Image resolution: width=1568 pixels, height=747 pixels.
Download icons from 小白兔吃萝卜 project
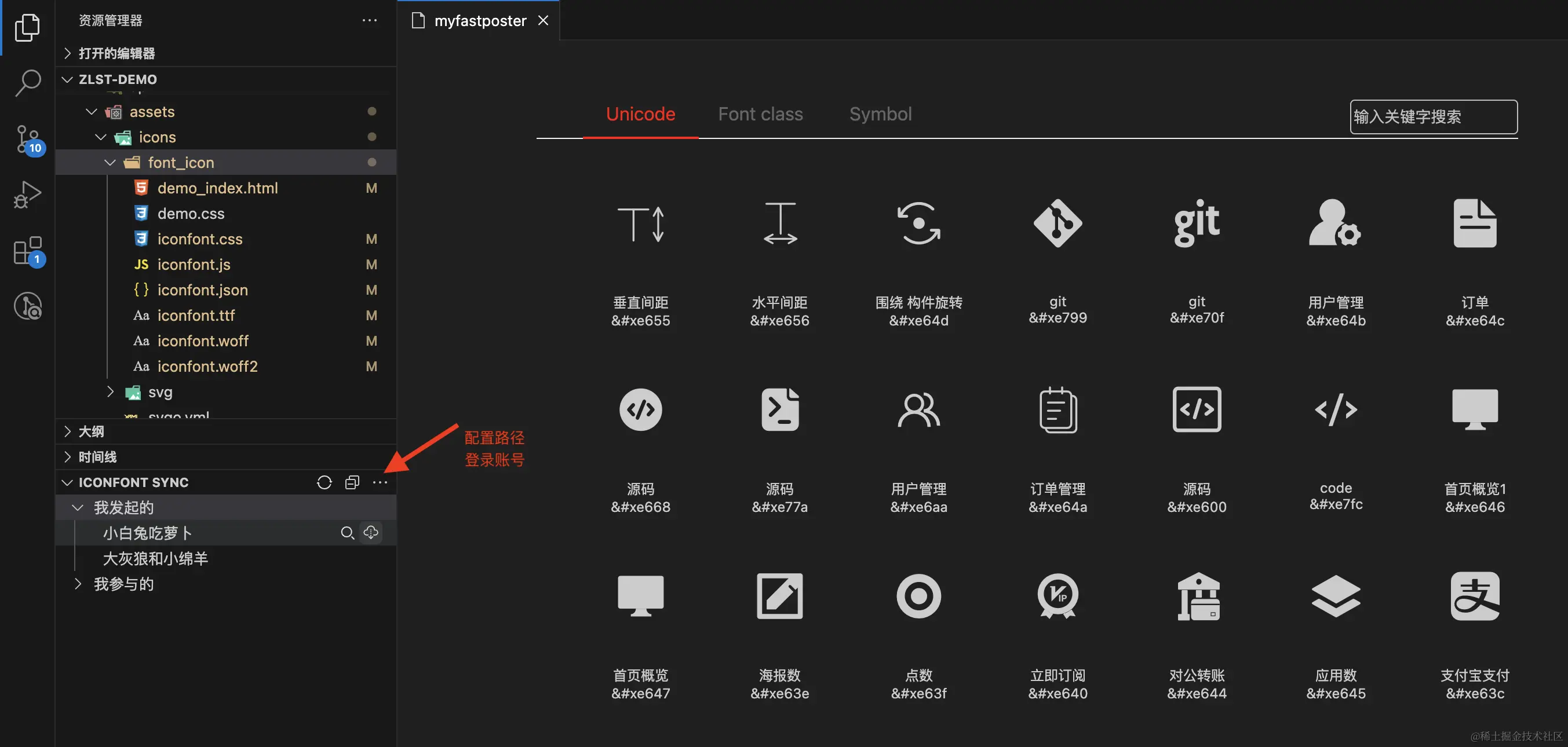point(371,532)
